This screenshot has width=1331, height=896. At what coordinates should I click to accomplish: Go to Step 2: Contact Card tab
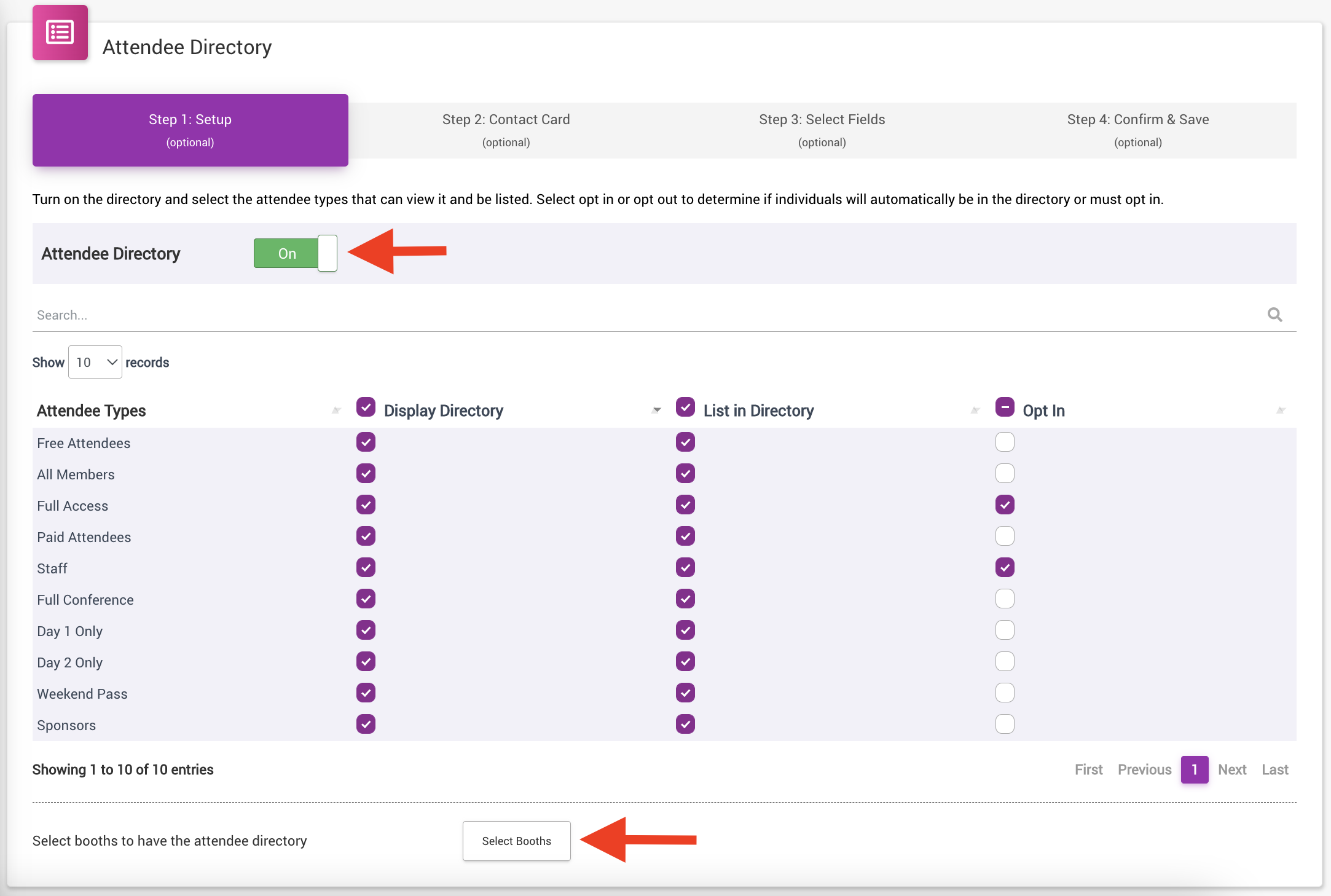tap(506, 130)
